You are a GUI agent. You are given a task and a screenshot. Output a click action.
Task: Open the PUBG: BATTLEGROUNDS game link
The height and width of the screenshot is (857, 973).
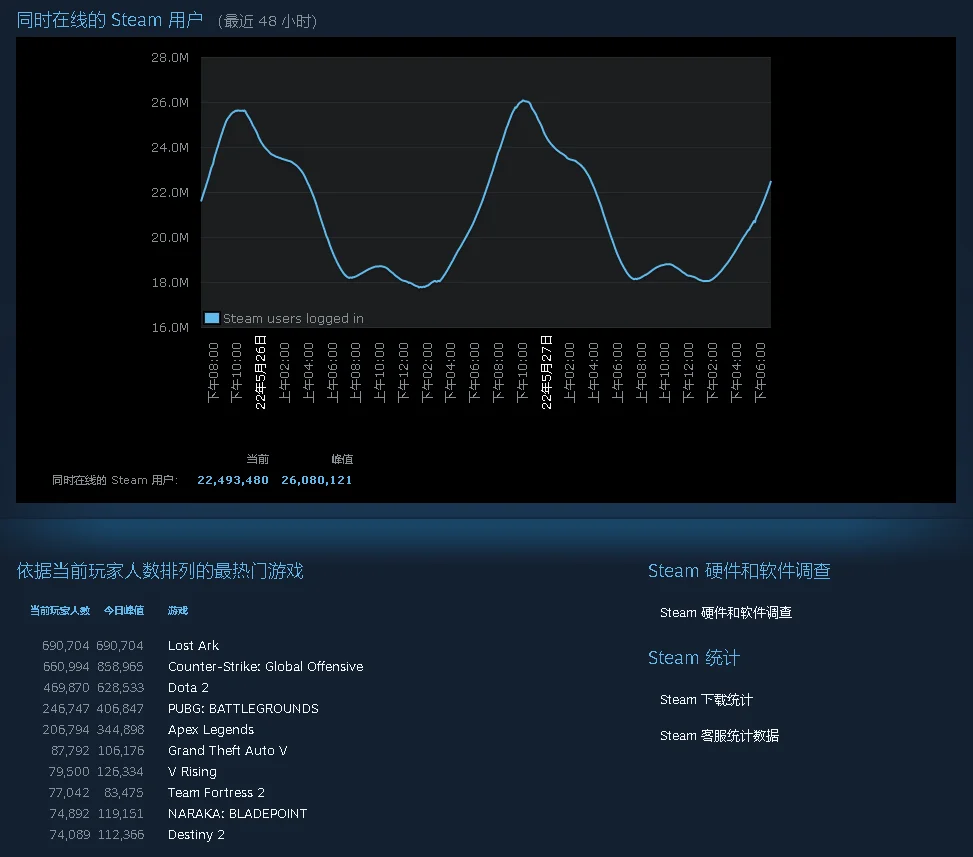tap(243, 709)
